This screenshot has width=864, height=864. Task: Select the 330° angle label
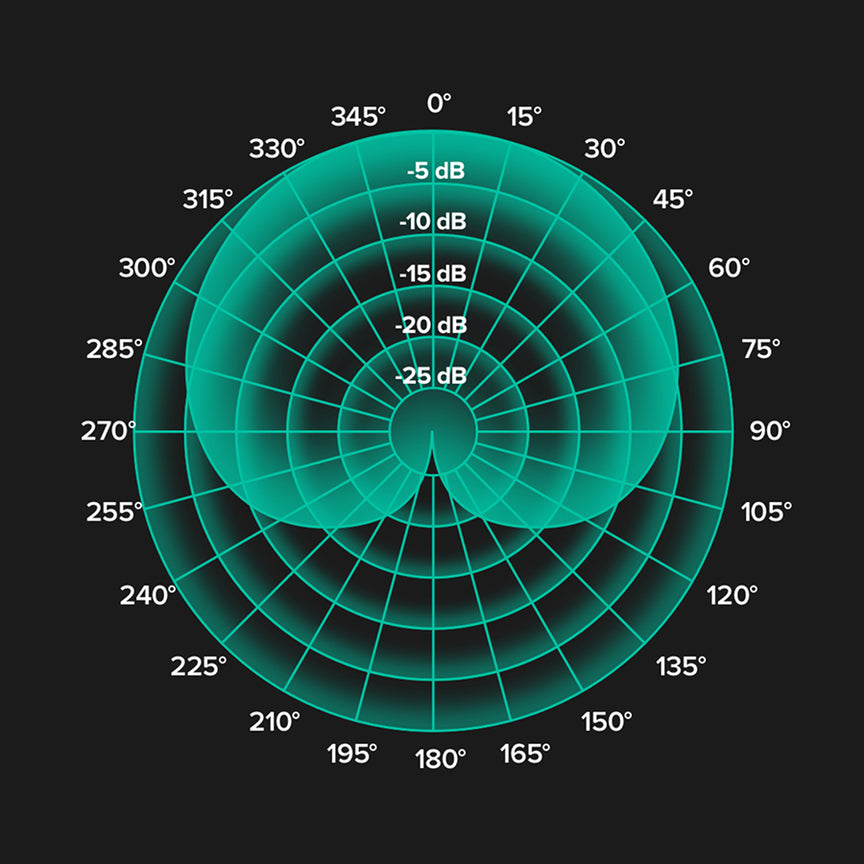pos(277,149)
